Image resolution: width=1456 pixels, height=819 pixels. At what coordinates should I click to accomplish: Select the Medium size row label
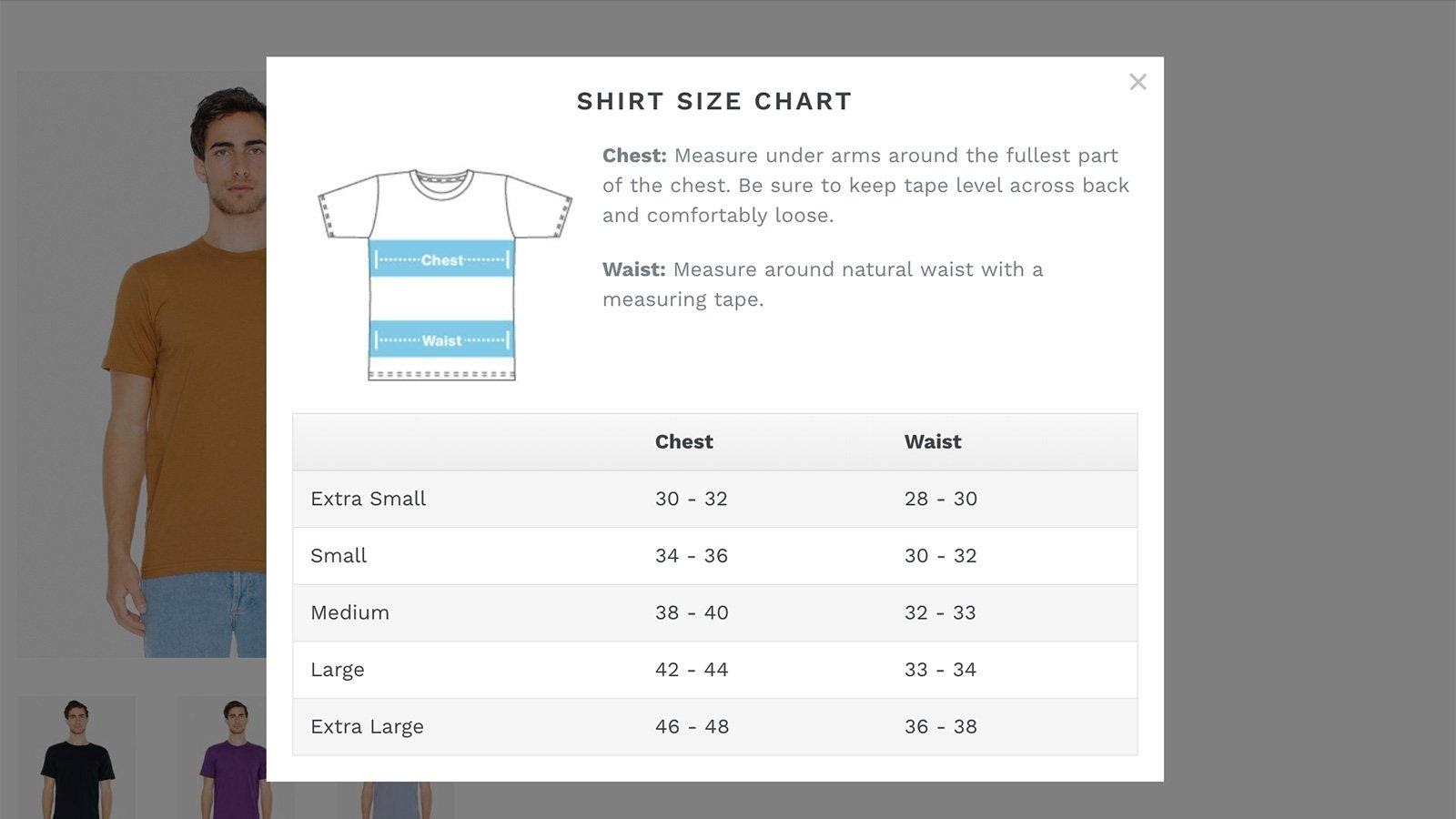click(349, 612)
